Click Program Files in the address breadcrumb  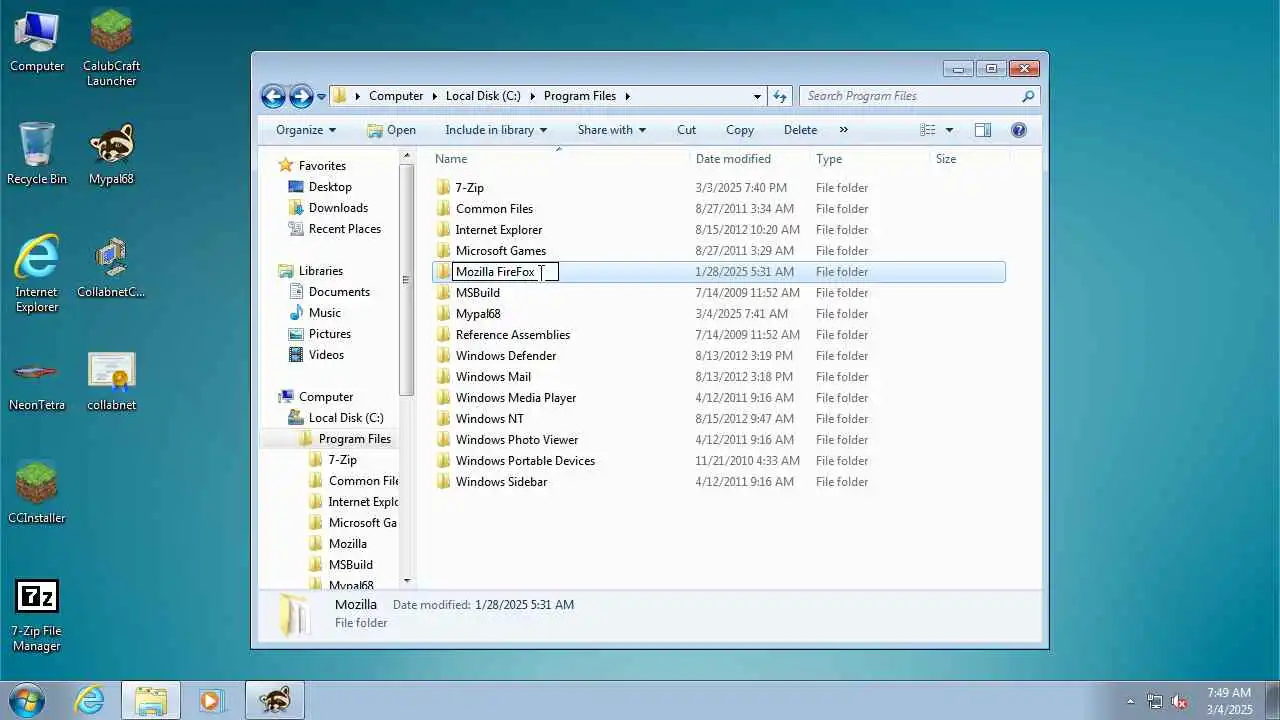(580, 96)
